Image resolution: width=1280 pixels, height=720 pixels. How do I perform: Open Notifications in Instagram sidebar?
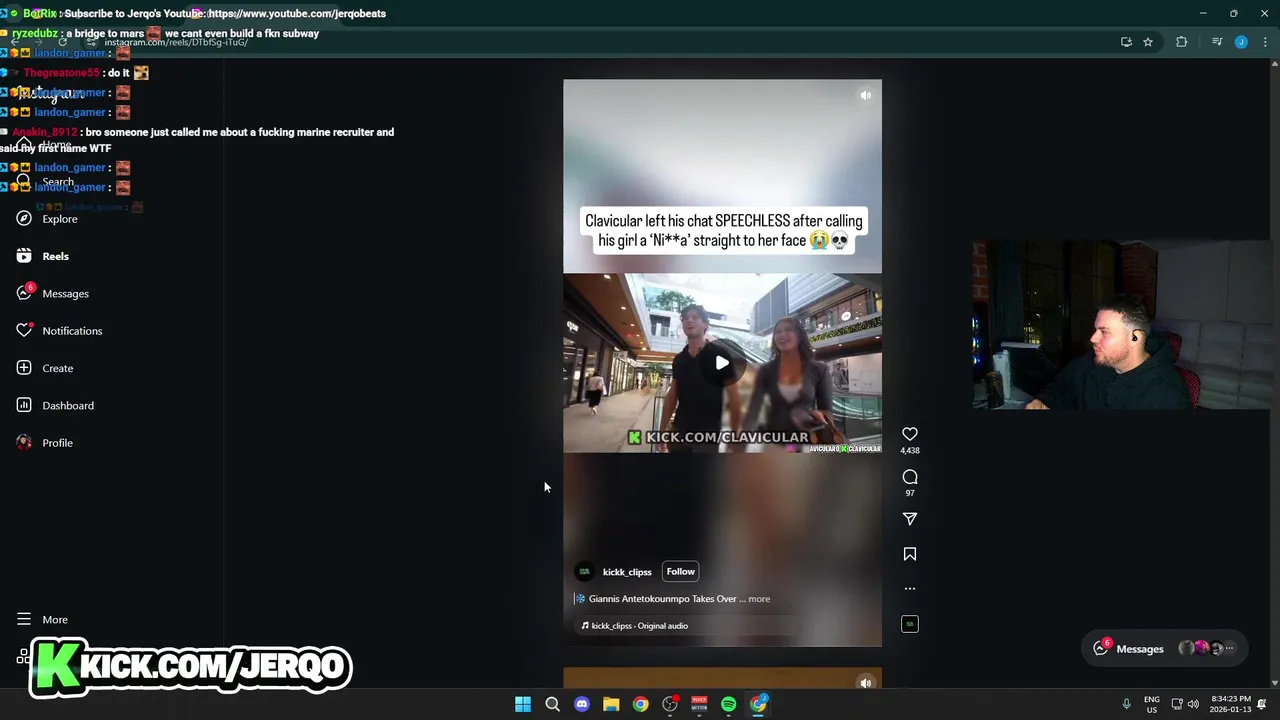coord(72,331)
